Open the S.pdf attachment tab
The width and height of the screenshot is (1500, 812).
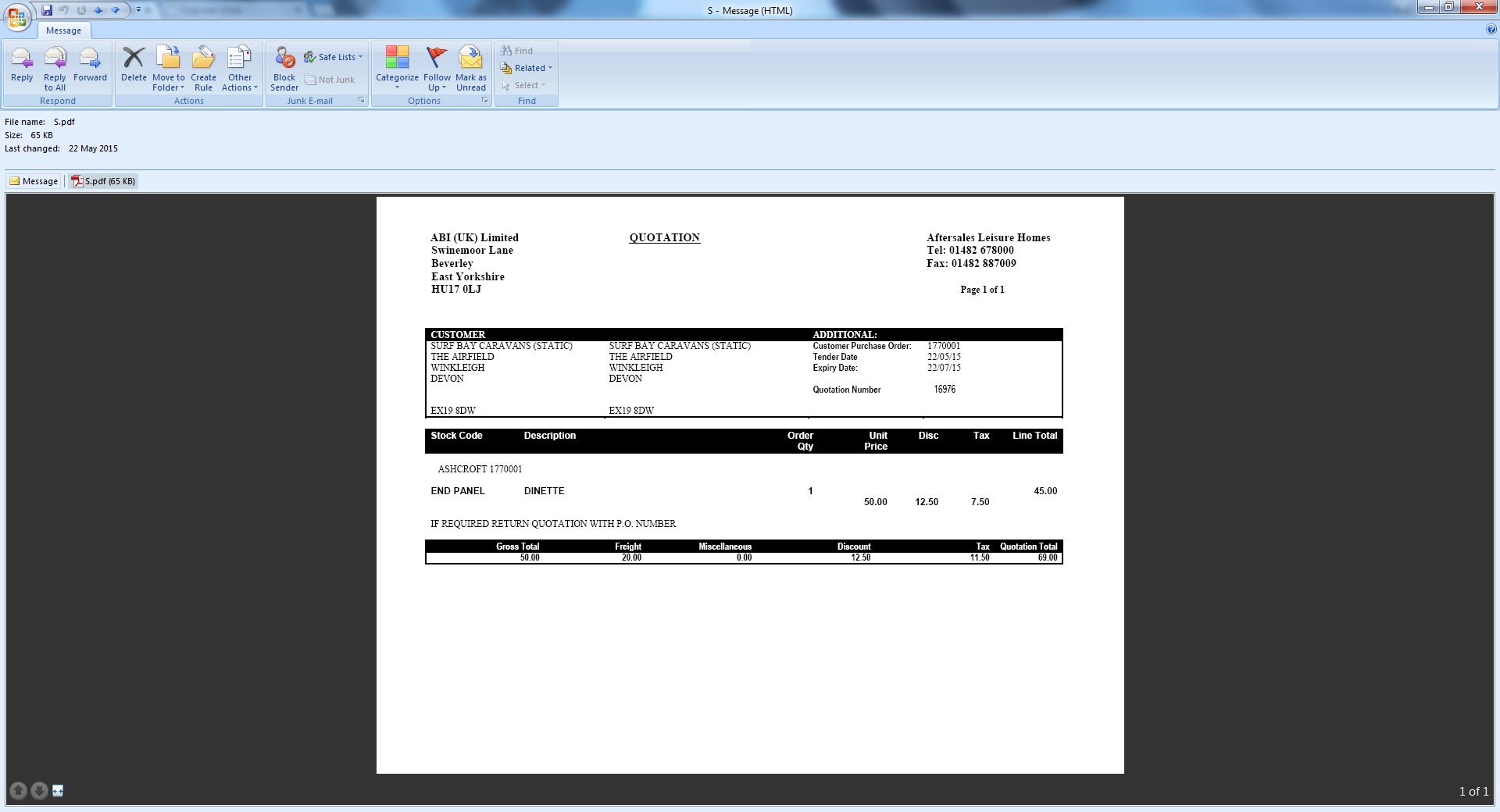tap(103, 181)
